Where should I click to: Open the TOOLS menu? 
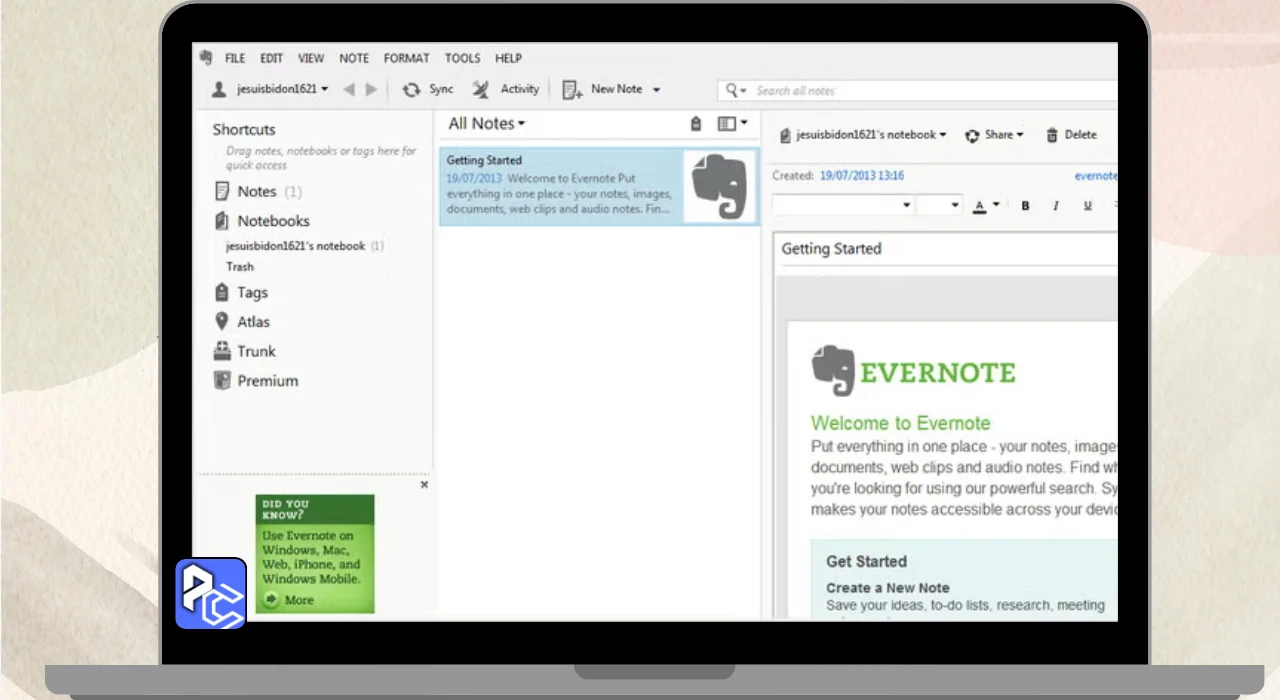coord(462,58)
